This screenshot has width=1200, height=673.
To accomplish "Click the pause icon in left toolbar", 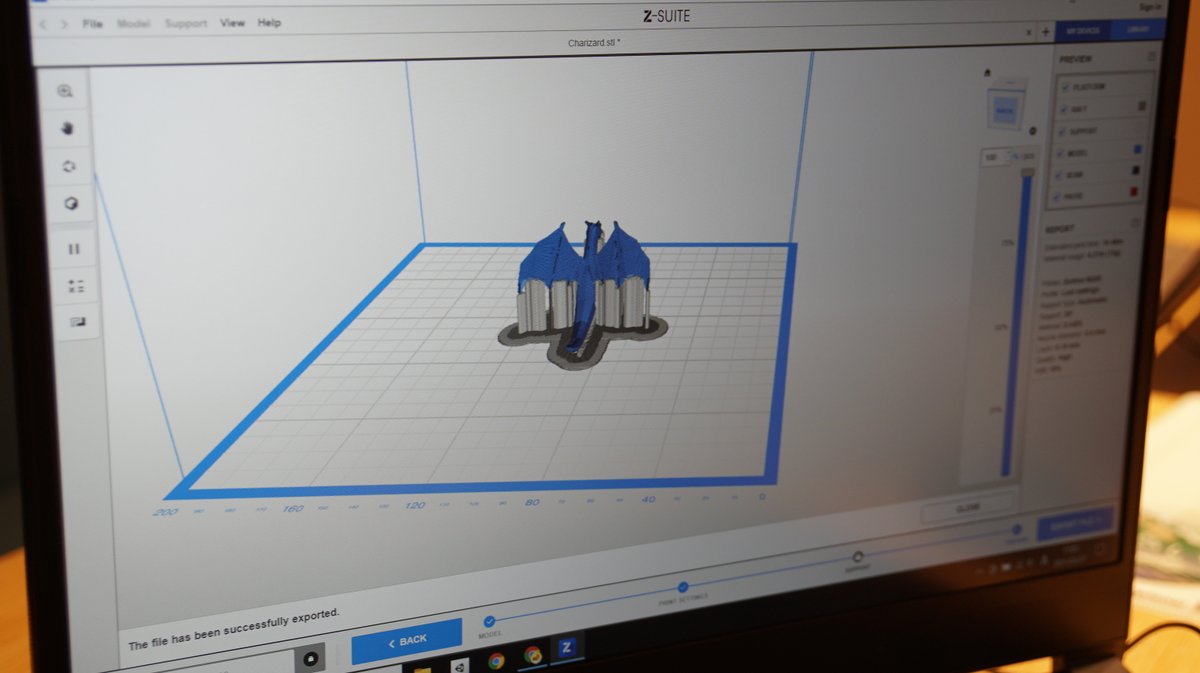I will [74, 249].
